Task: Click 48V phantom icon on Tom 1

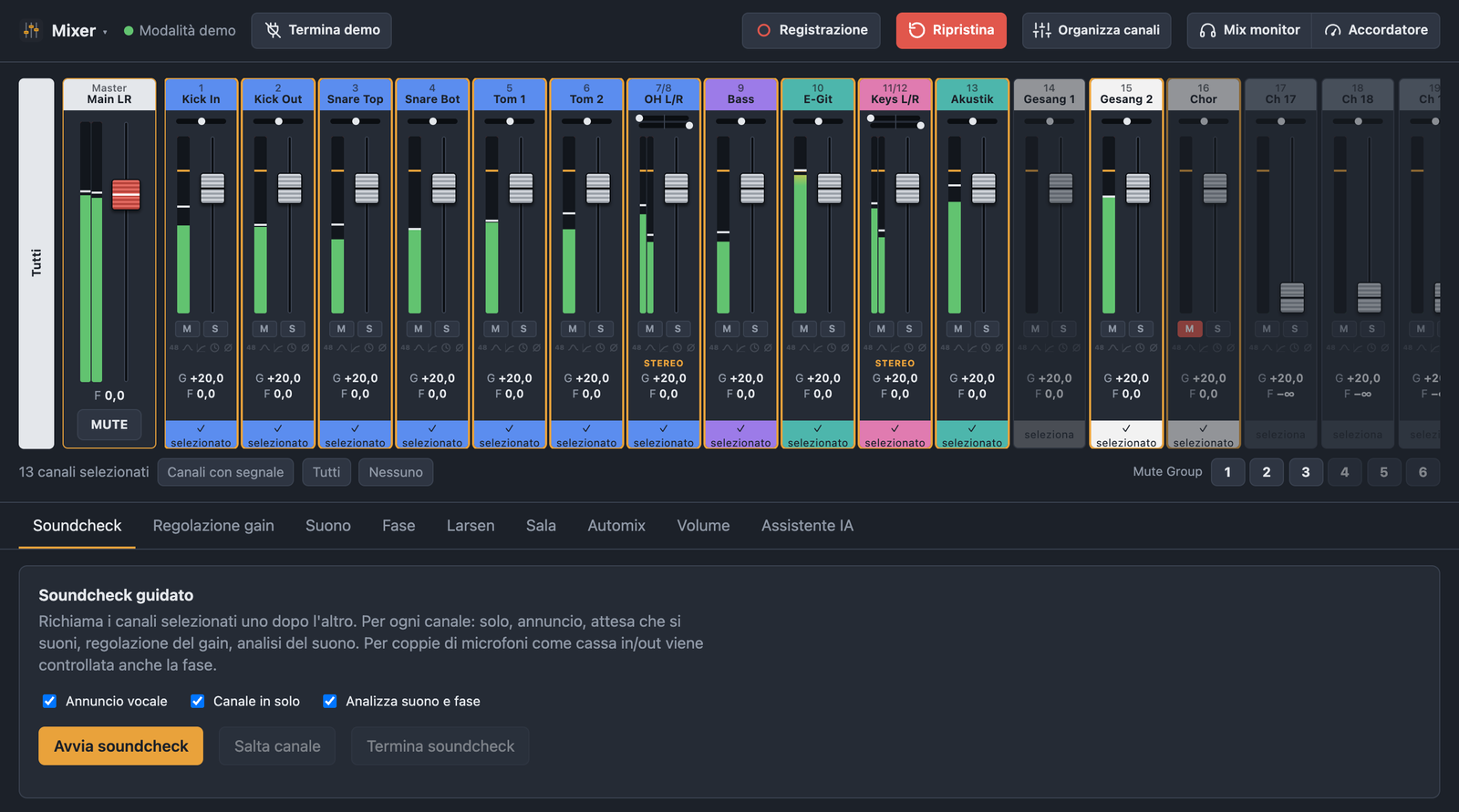Action: pos(482,347)
